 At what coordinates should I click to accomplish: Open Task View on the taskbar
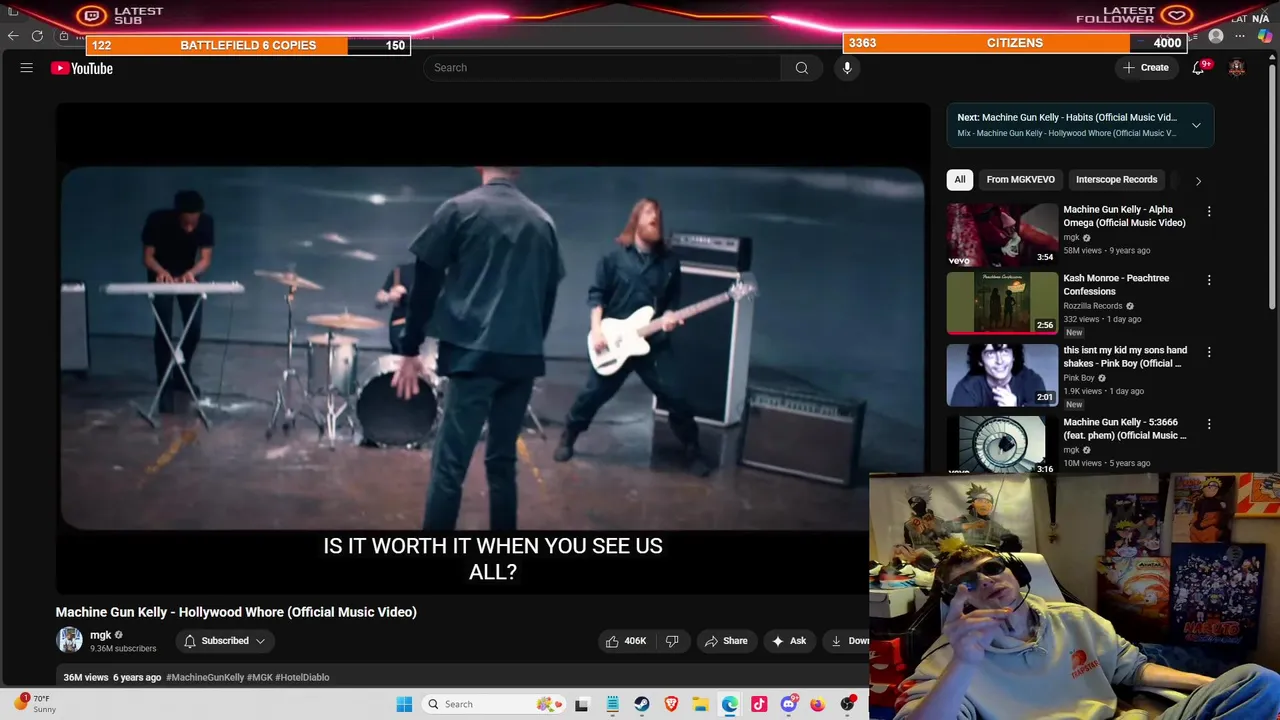(582, 704)
